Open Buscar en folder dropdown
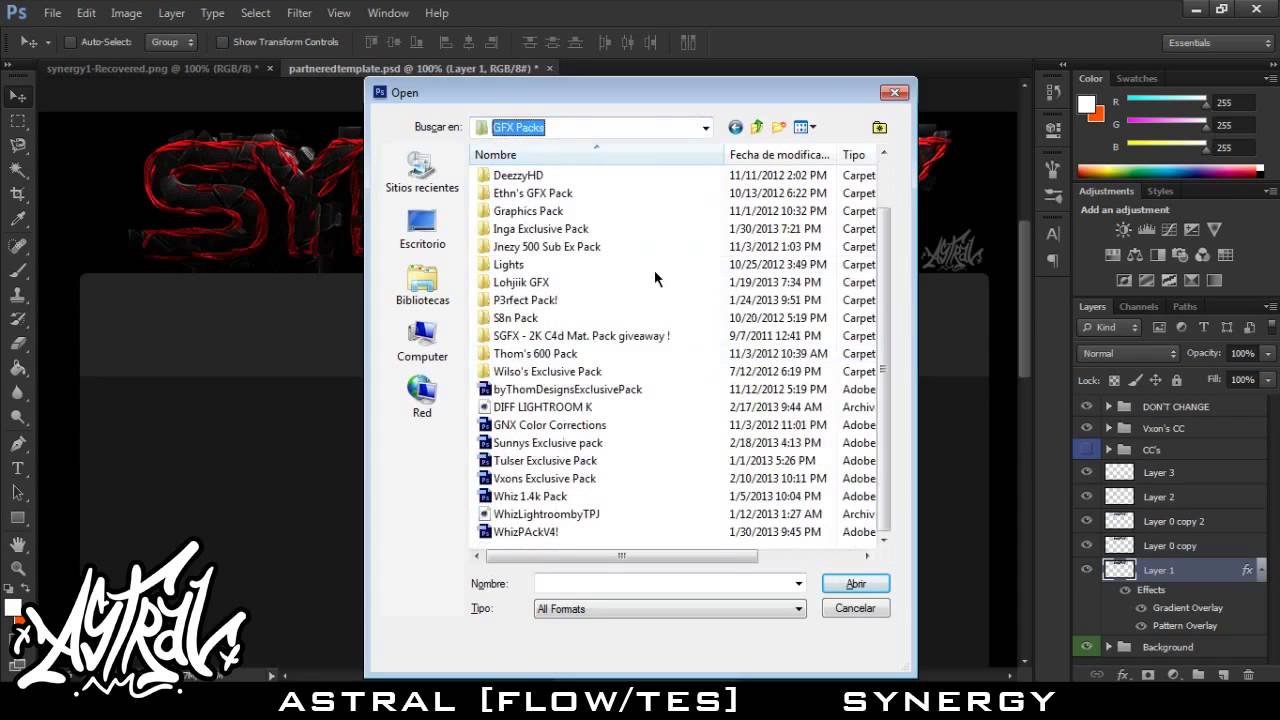 pyautogui.click(x=705, y=128)
